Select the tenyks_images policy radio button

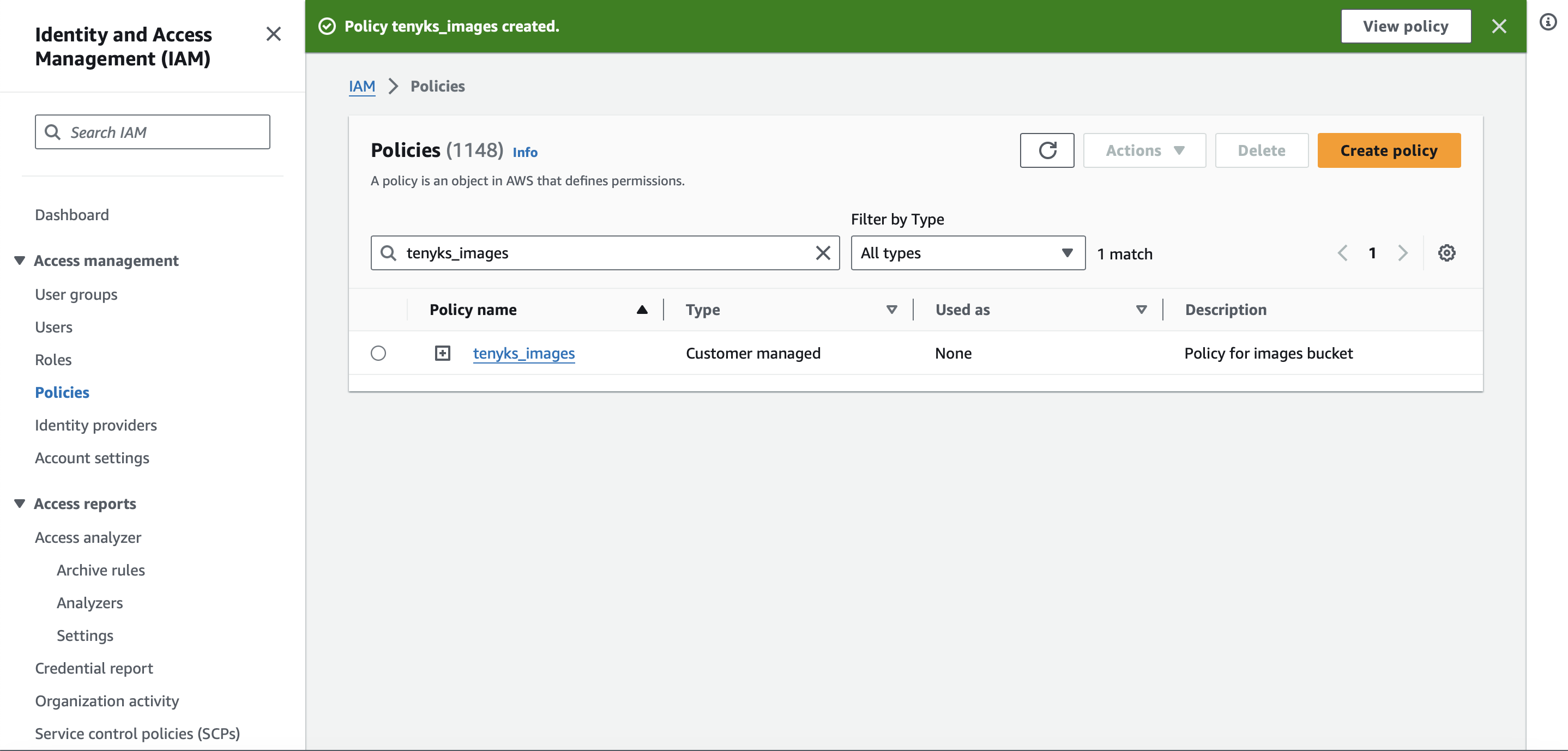click(x=378, y=353)
